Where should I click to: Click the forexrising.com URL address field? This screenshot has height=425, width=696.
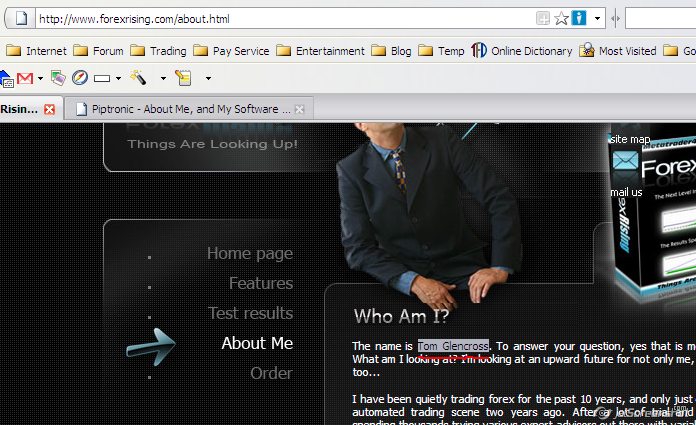pyautogui.click(x=284, y=19)
